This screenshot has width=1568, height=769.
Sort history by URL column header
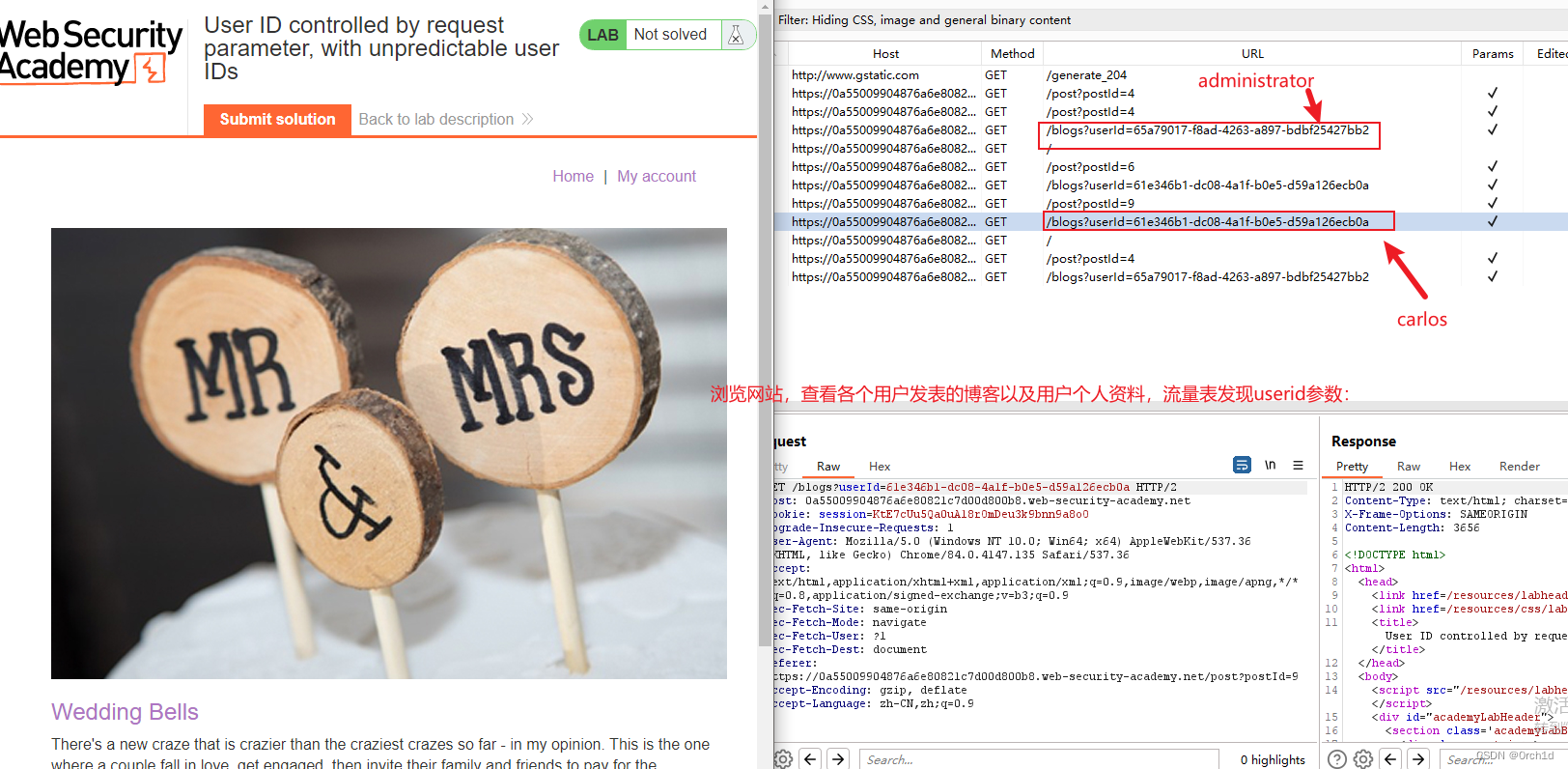pos(1252,54)
